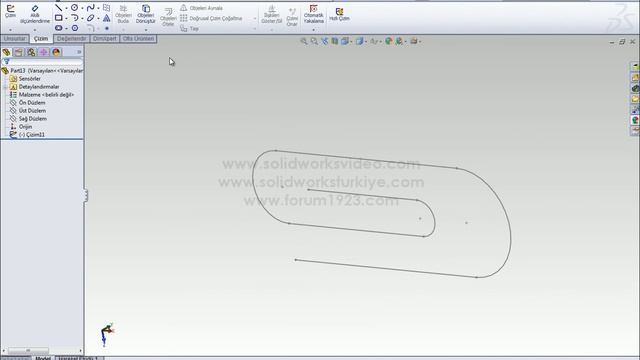The height and width of the screenshot is (360, 640).
Task: Open the DimXpertManager panel tab
Action: 44,52
